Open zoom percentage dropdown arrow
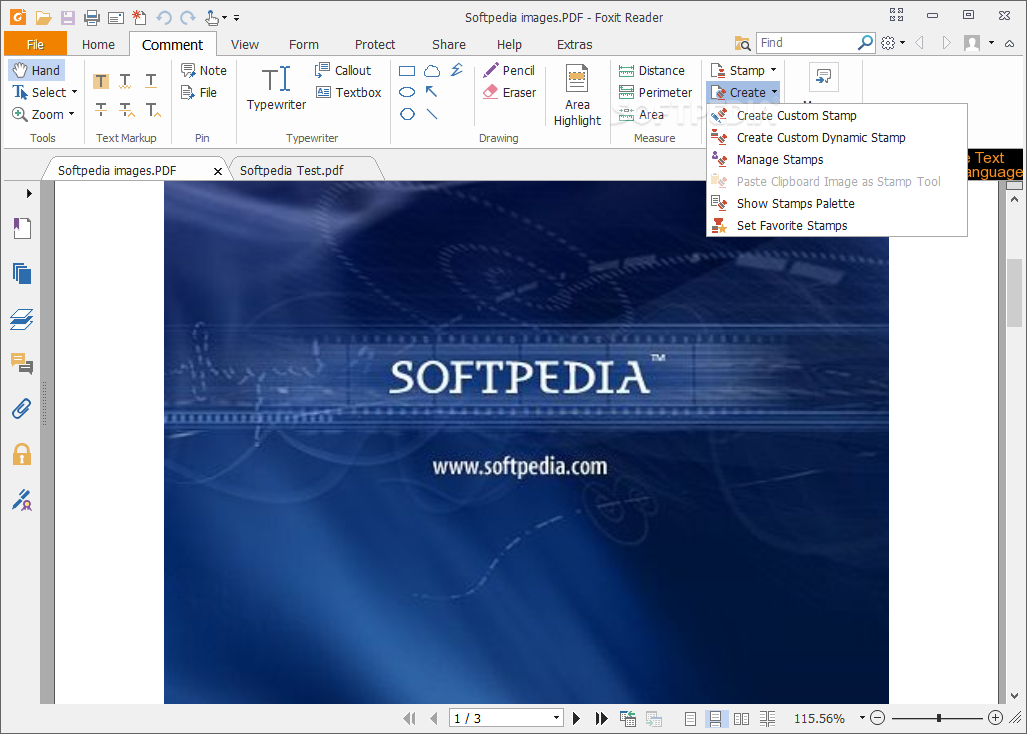 [x=862, y=718]
